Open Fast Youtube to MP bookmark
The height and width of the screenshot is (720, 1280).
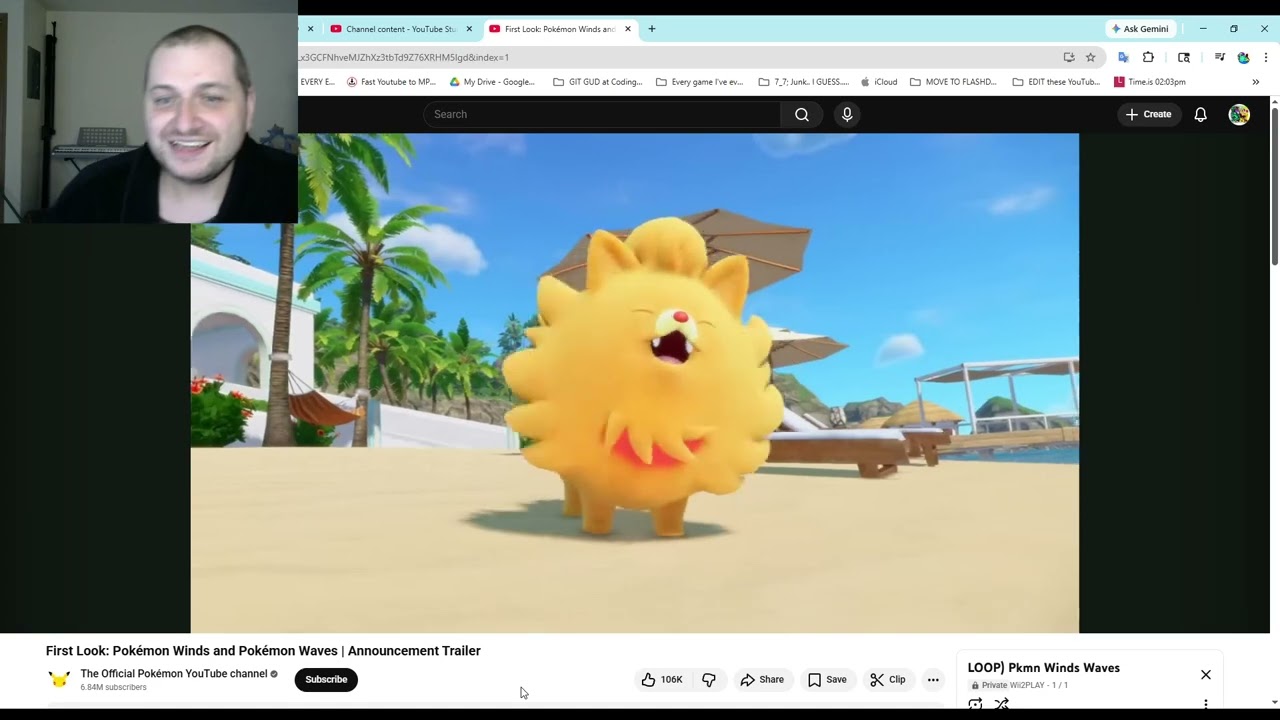click(x=391, y=82)
